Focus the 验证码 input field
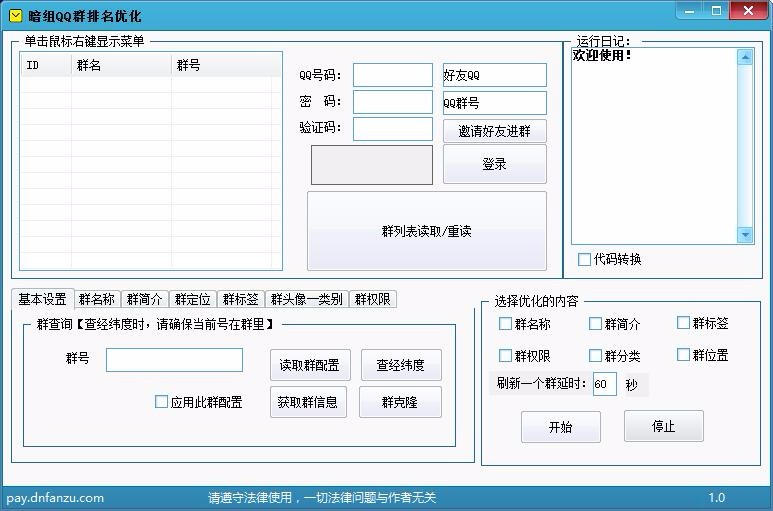 tap(393, 129)
